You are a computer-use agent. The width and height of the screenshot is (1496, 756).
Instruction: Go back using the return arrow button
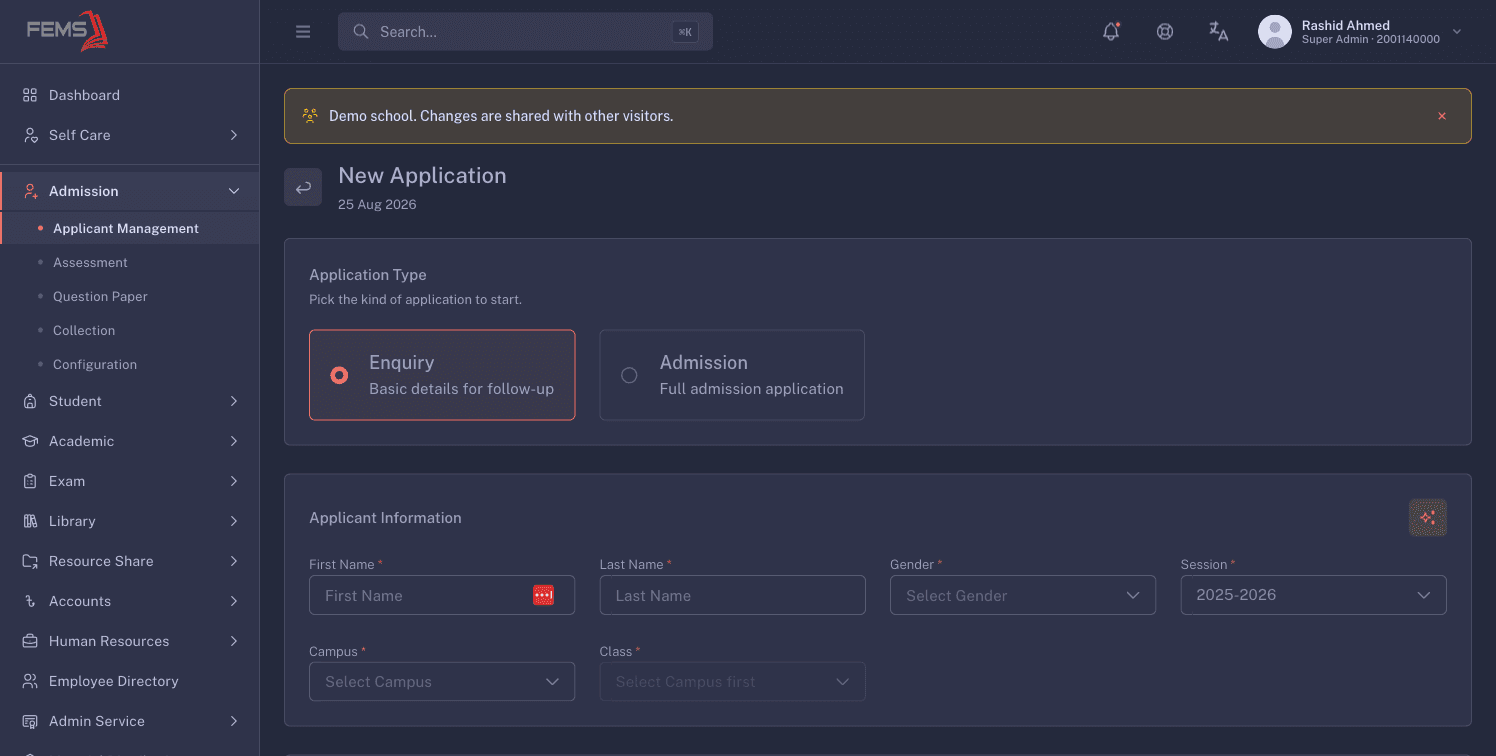[x=303, y=187]
